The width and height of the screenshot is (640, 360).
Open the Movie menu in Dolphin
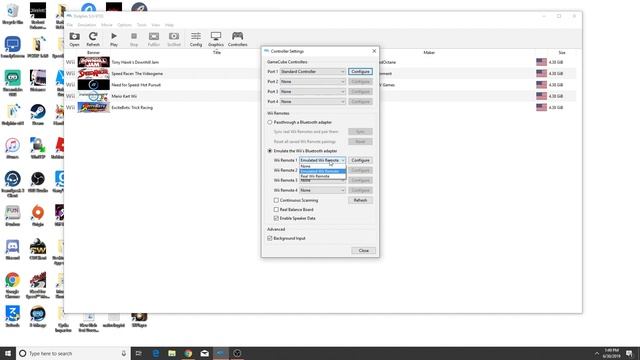click(x=107, y=25)
